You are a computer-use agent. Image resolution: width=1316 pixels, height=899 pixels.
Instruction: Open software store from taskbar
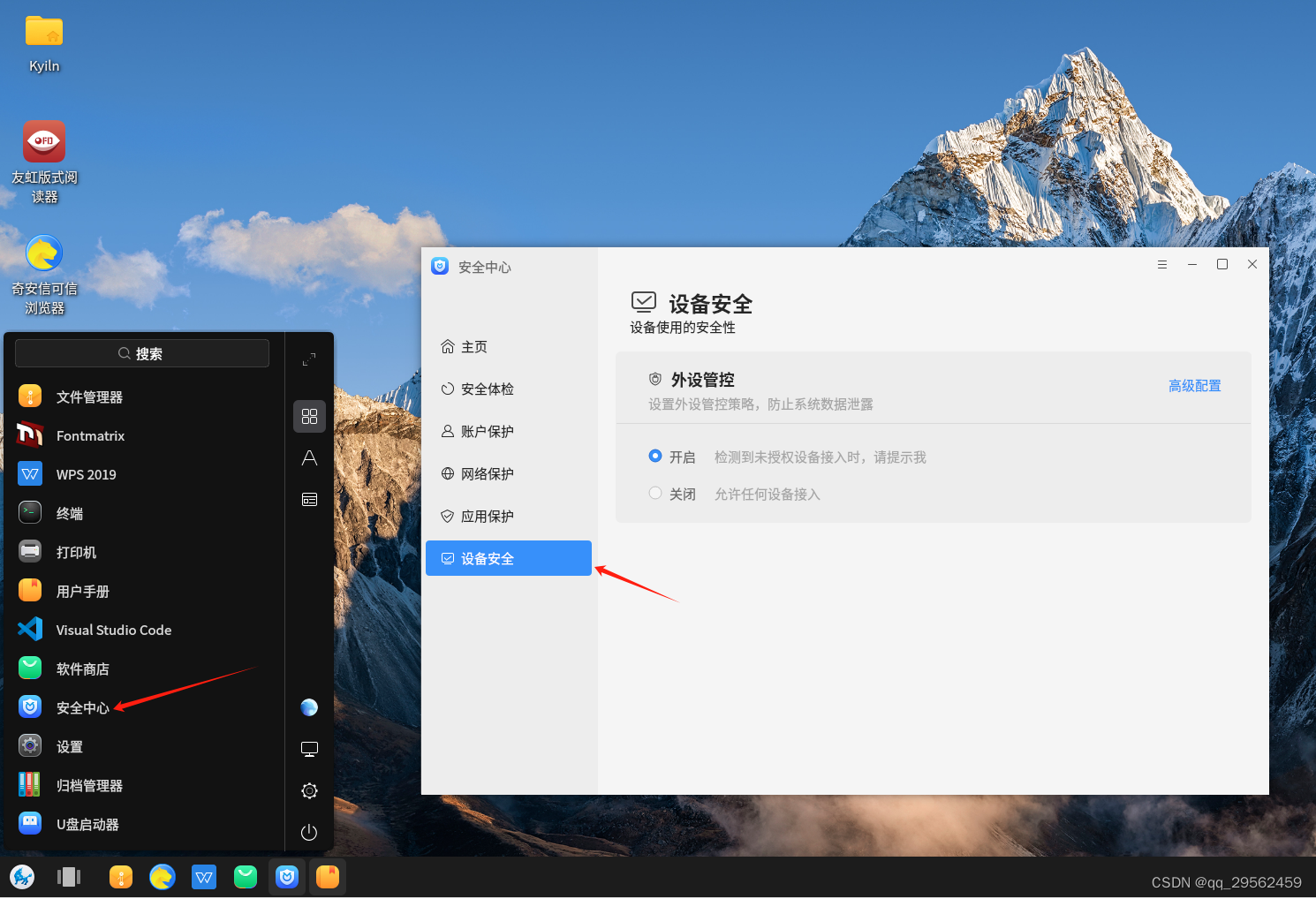click(x=246, y=877)
